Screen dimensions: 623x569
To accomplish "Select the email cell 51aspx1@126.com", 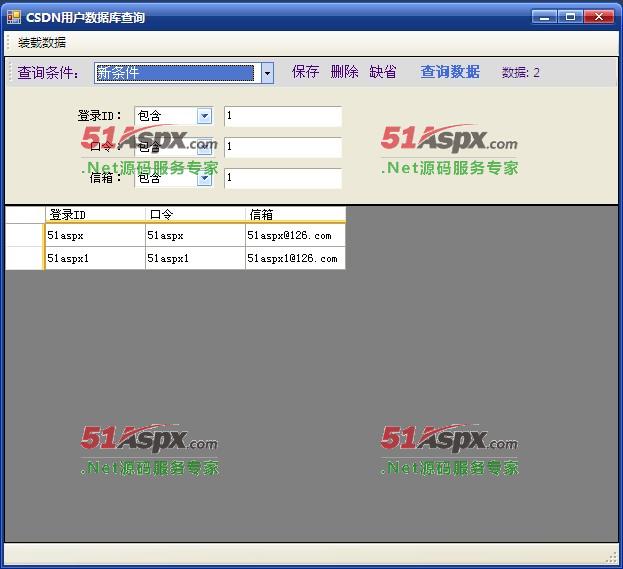I will tap(295, 258).
